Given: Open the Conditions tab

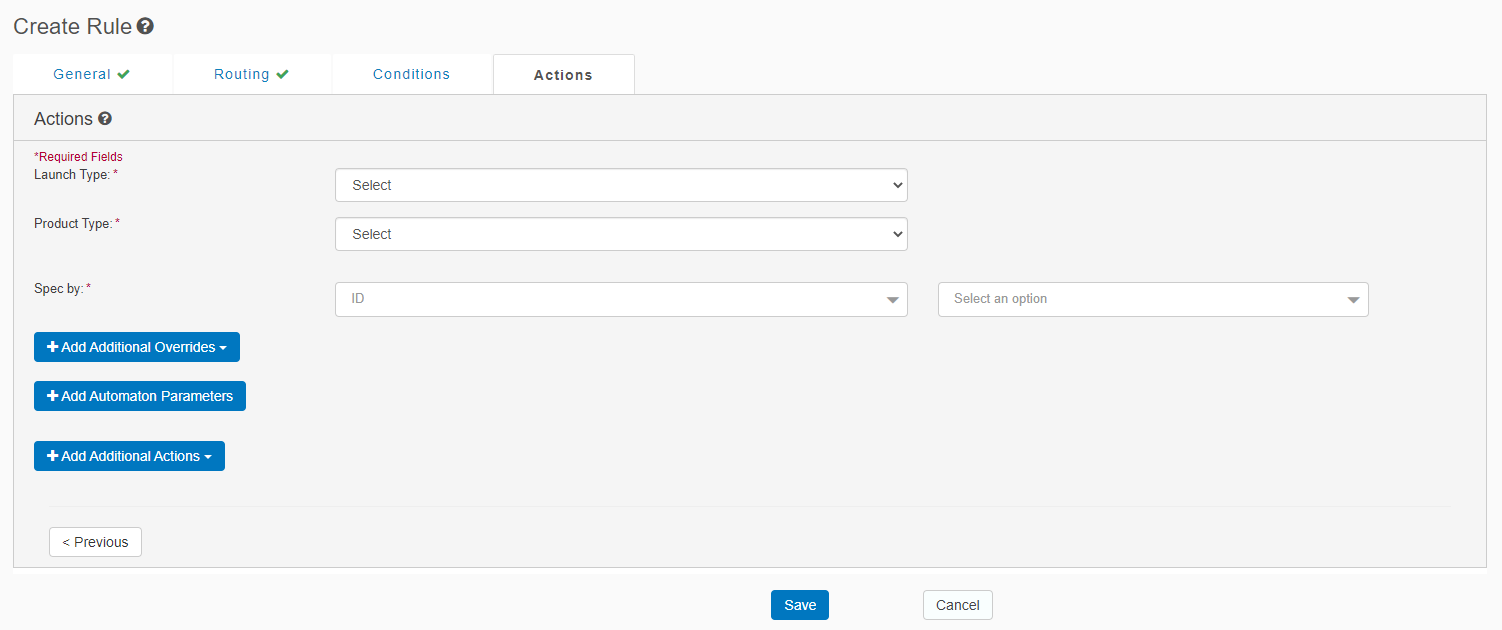Looking at the screenshot, I should (411, 74).
